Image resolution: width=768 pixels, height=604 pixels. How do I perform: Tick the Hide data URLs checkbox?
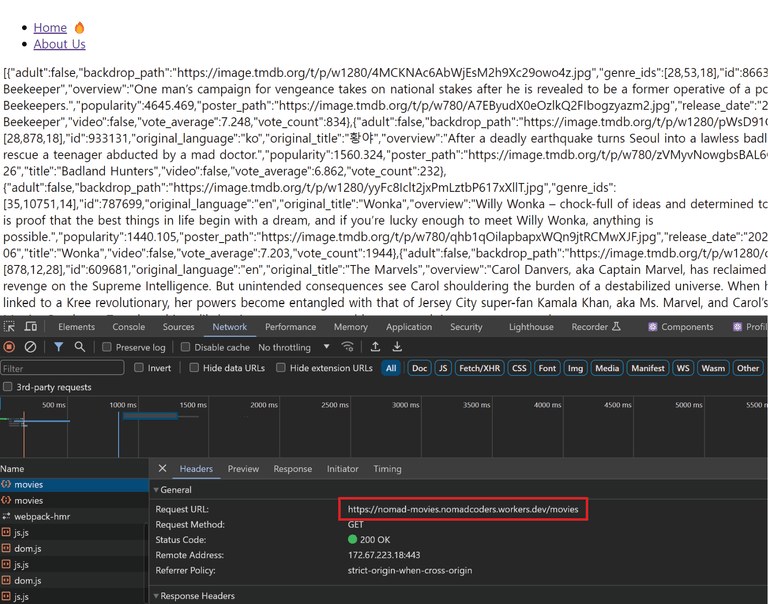click(x=194, y=367)
